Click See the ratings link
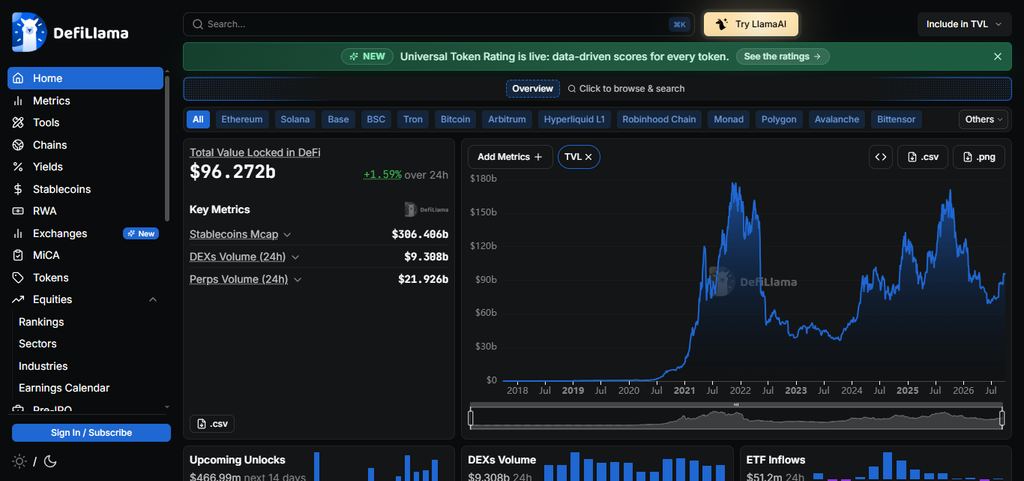 coord(782,57)
